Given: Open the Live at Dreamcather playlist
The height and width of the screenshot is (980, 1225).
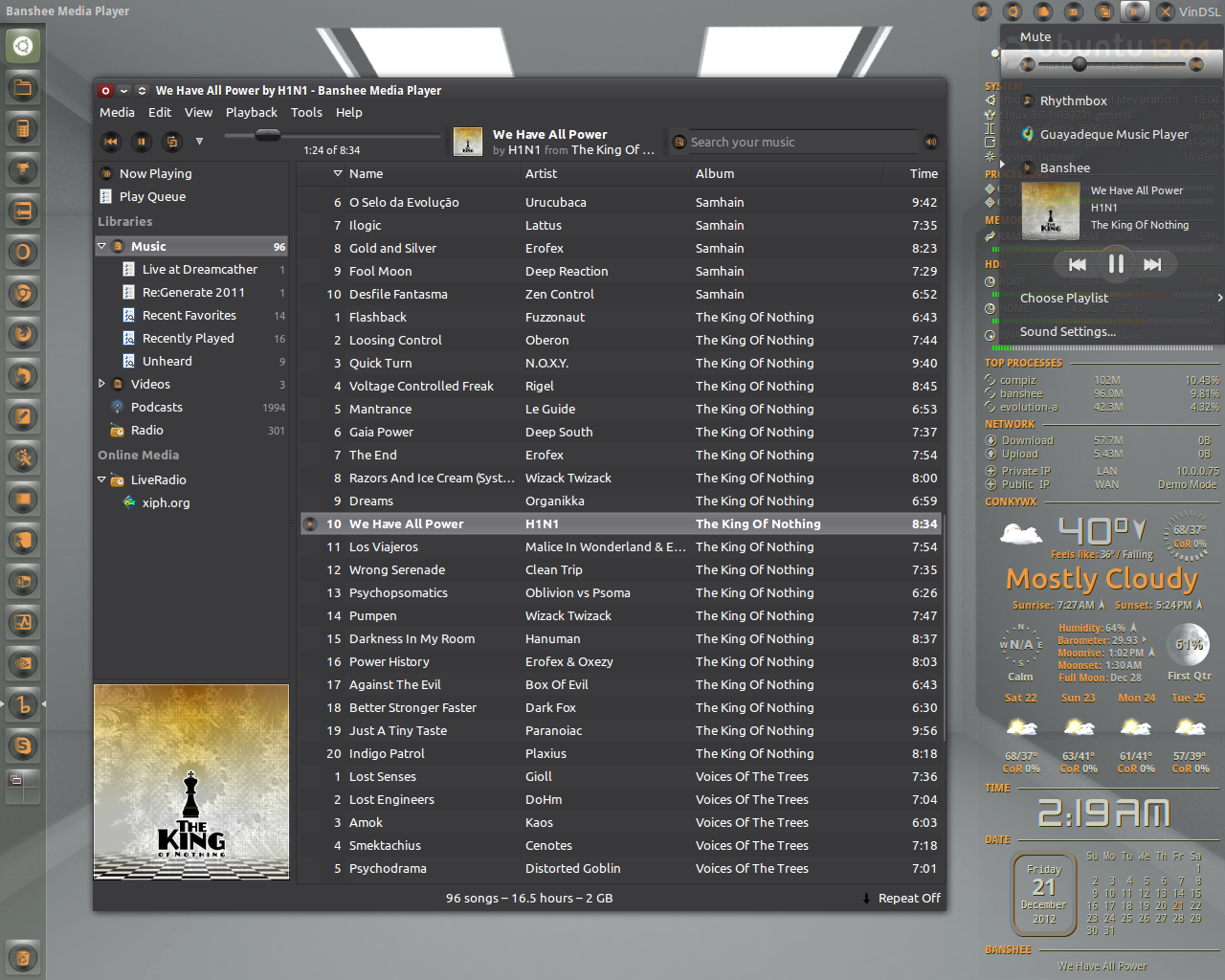Looking at the screenshot, I should [192, 269].
